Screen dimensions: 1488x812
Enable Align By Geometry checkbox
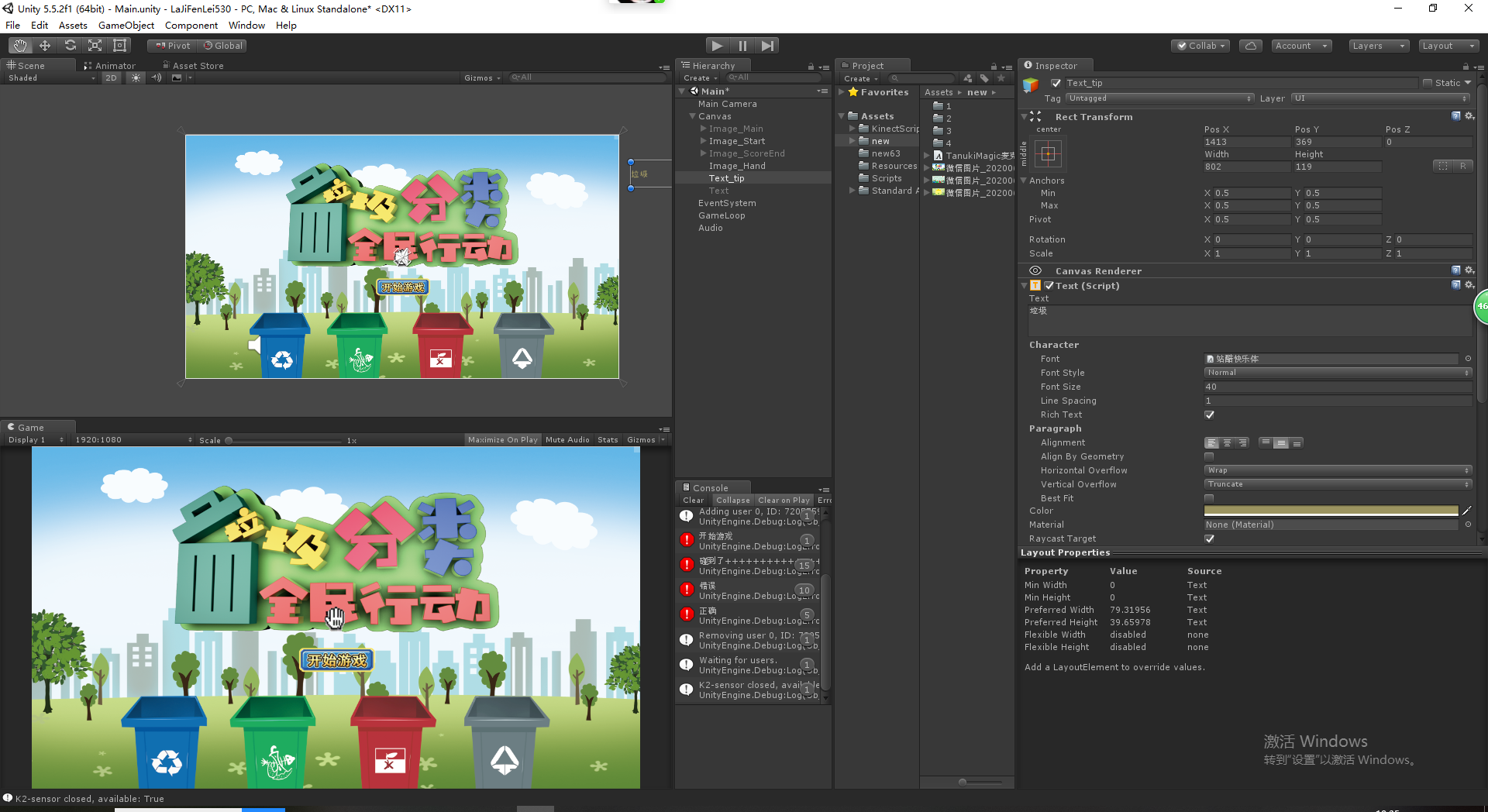coord(1209,456)
